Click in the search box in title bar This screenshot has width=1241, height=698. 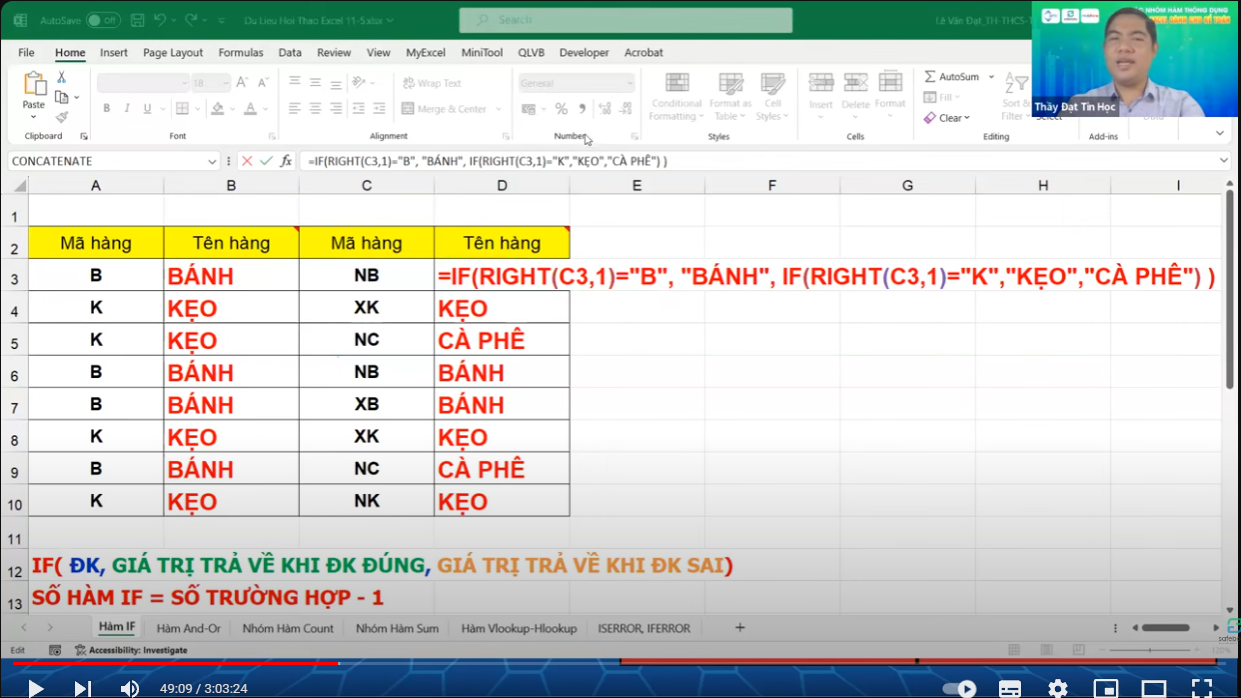coord(626,20)
